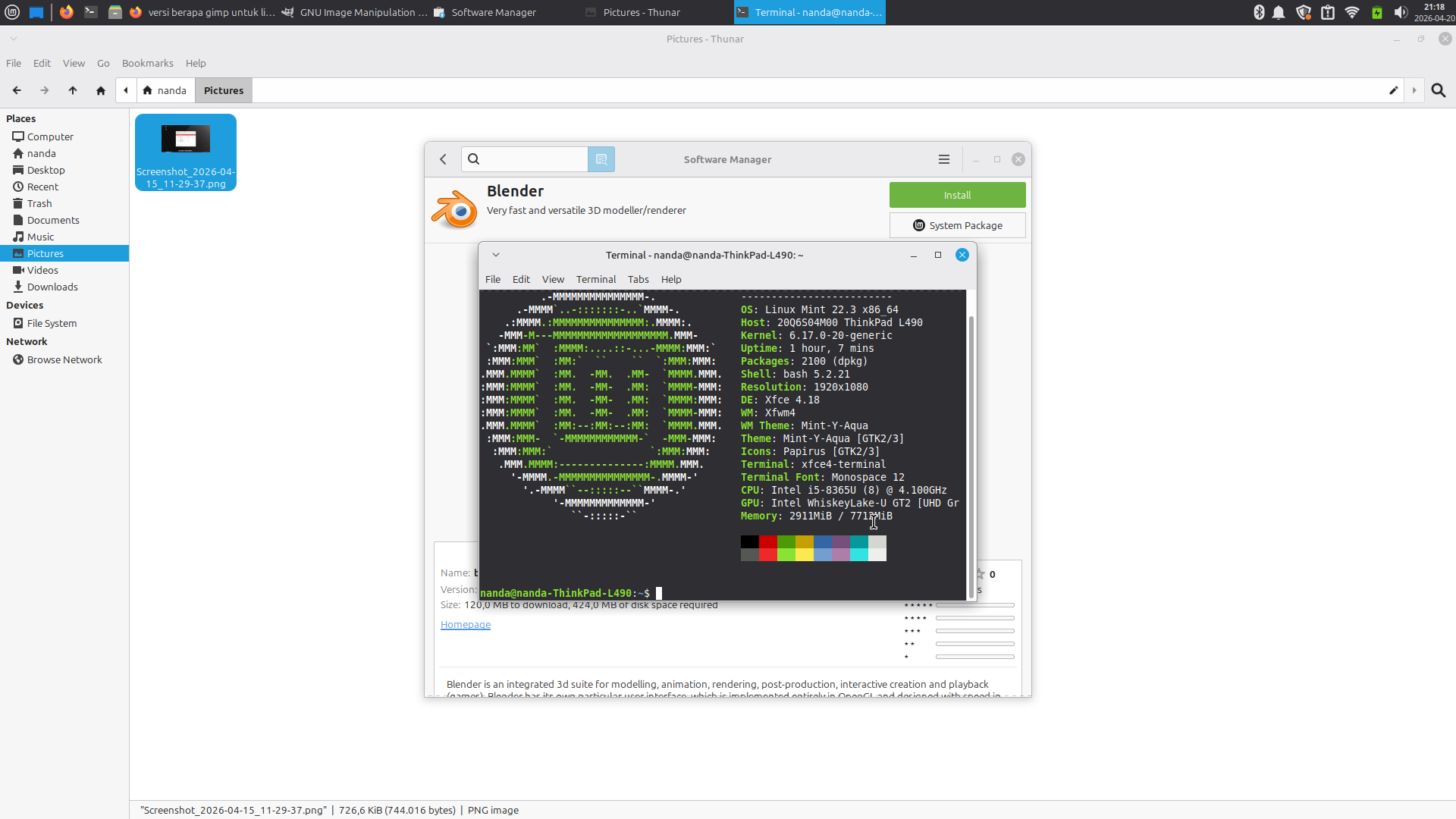Open the terminal window's Edit menu
1456x819 pixels.
[521, 279]
